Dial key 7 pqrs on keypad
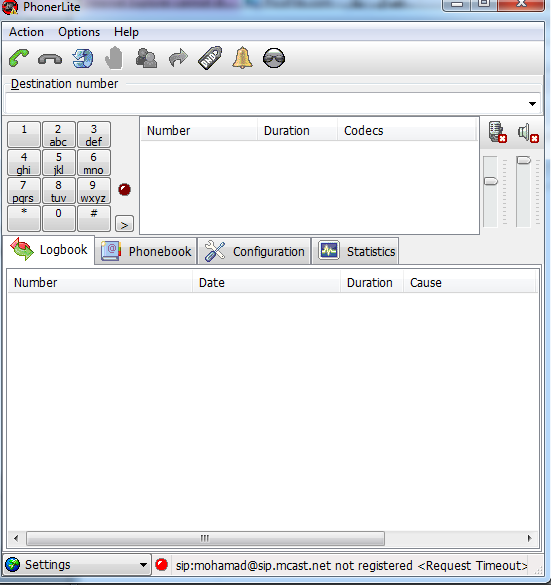 point(24,191)
